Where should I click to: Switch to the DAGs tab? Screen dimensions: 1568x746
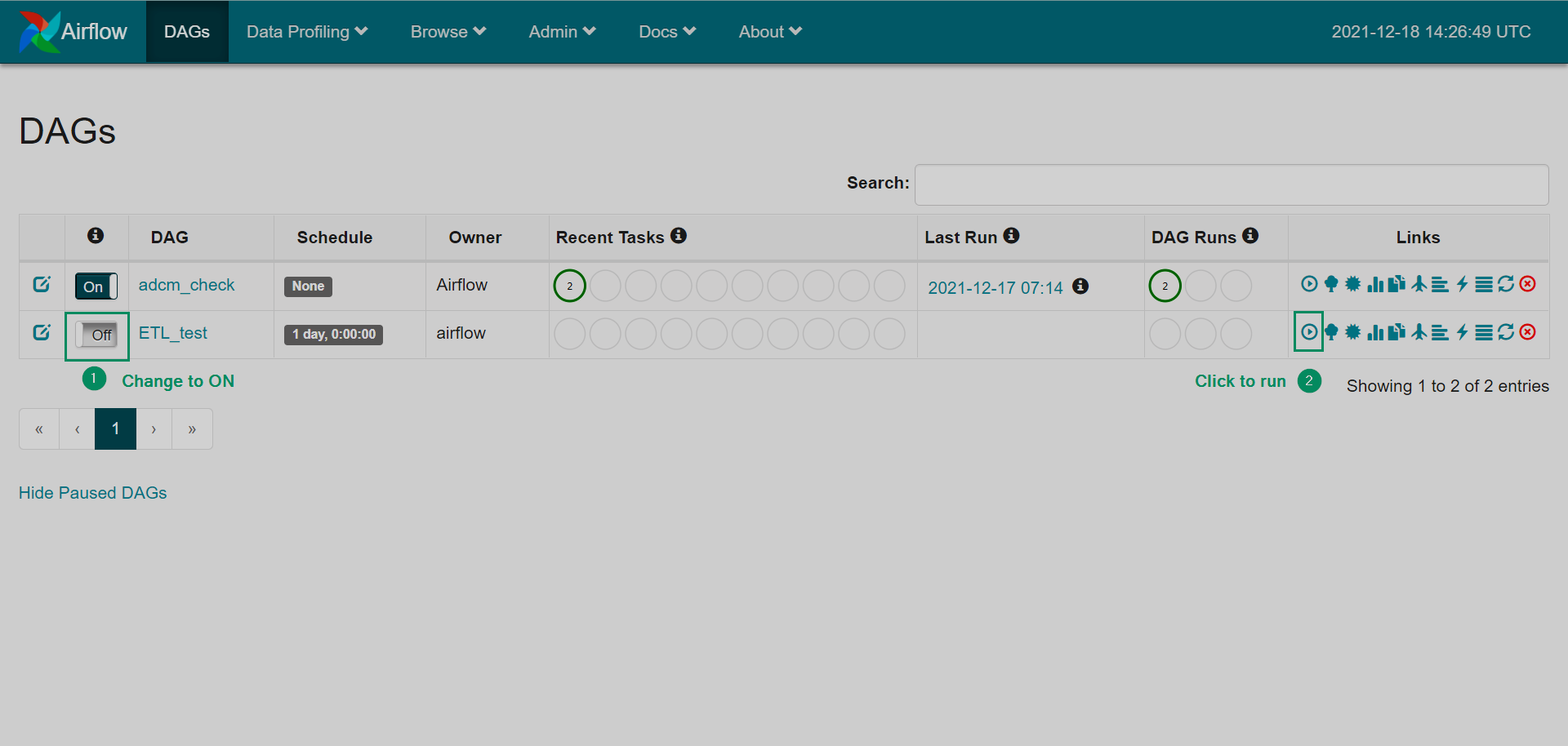187,32
